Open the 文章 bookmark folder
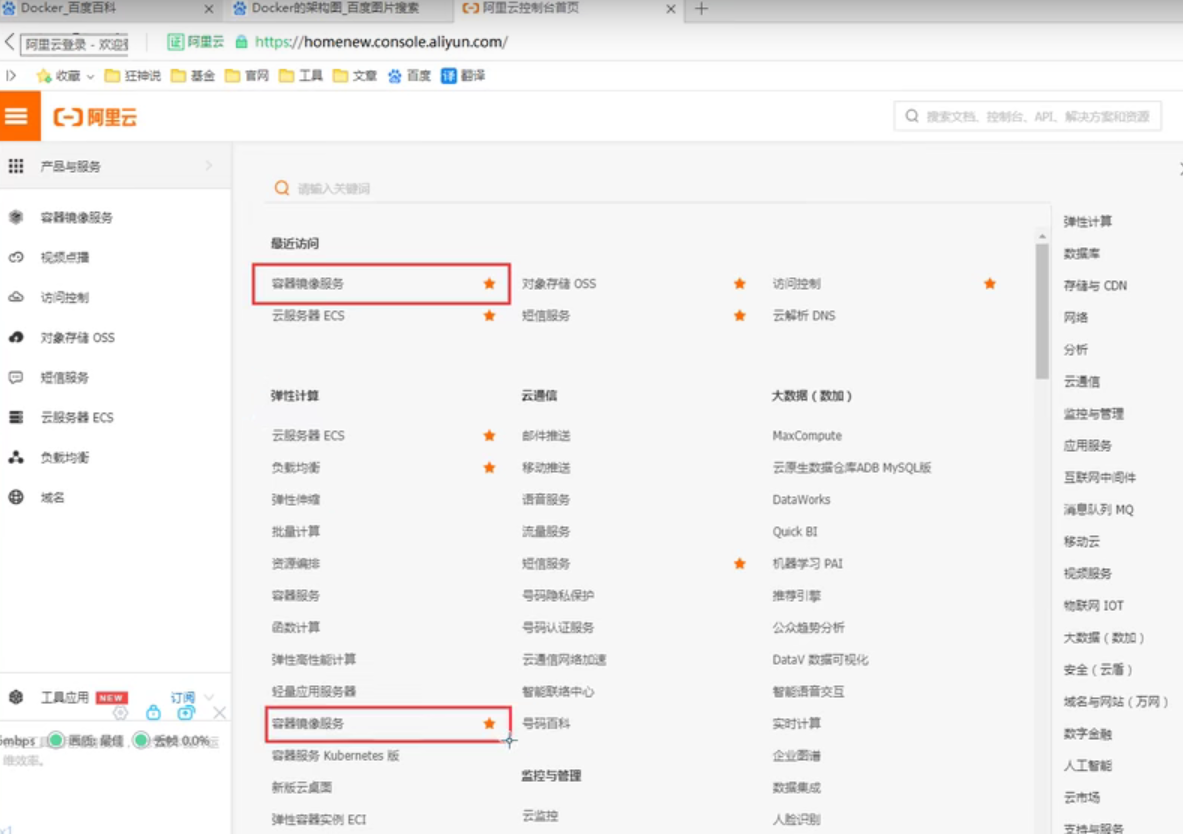The image size is (1183, 834). point(355,75)
